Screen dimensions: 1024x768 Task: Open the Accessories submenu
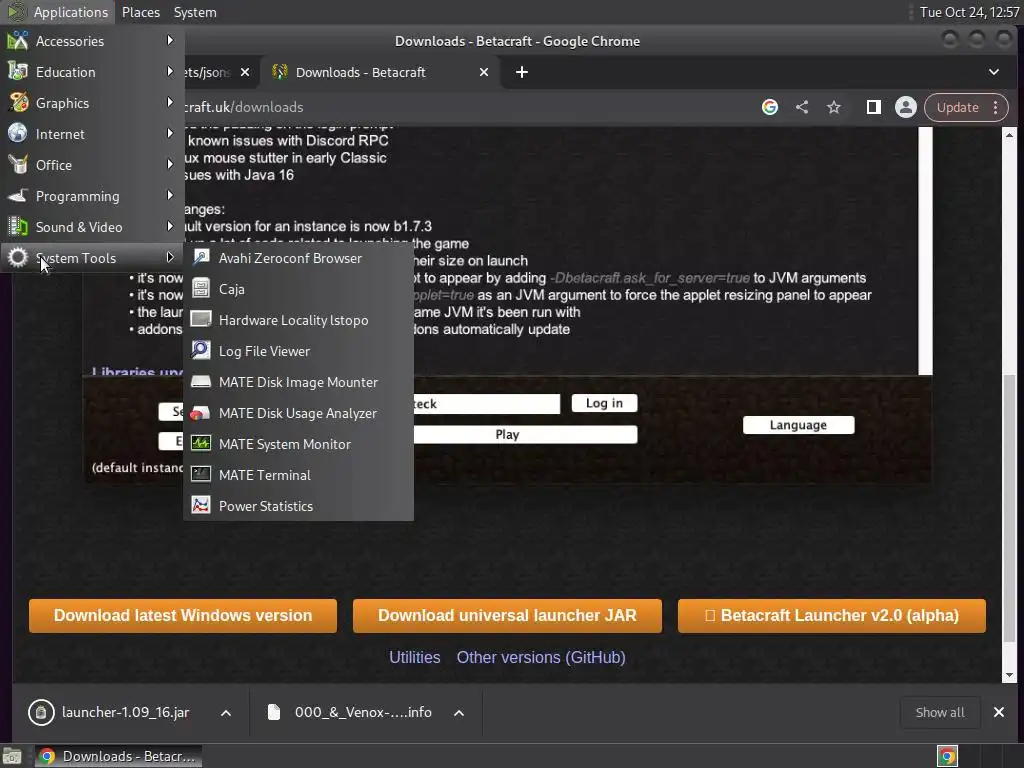92,41
